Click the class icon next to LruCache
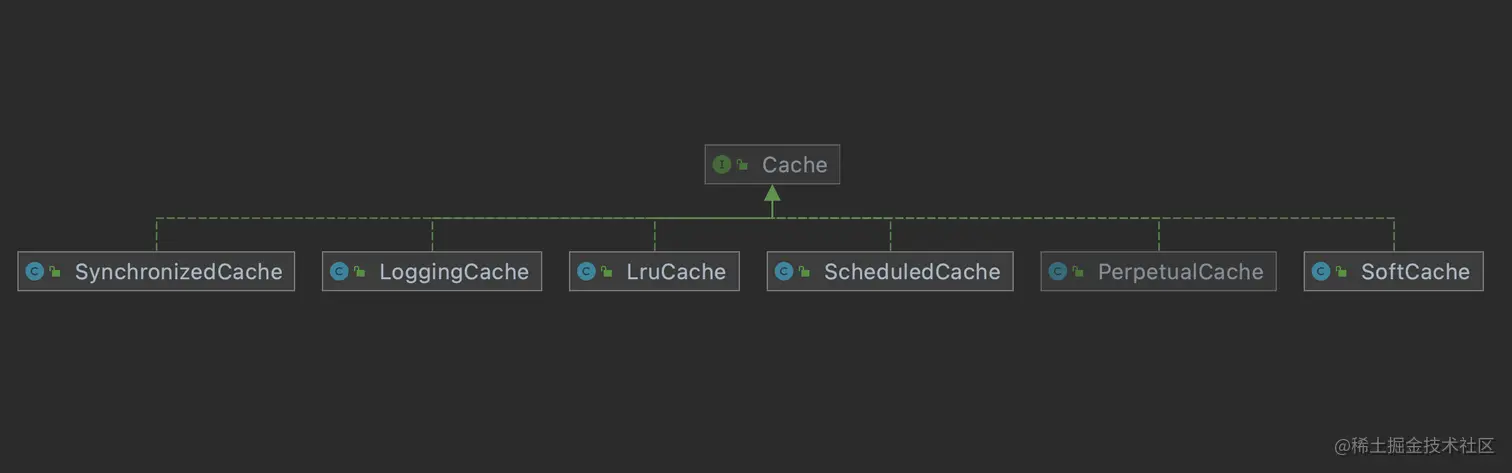1512x473 pixels. [586, 272]
